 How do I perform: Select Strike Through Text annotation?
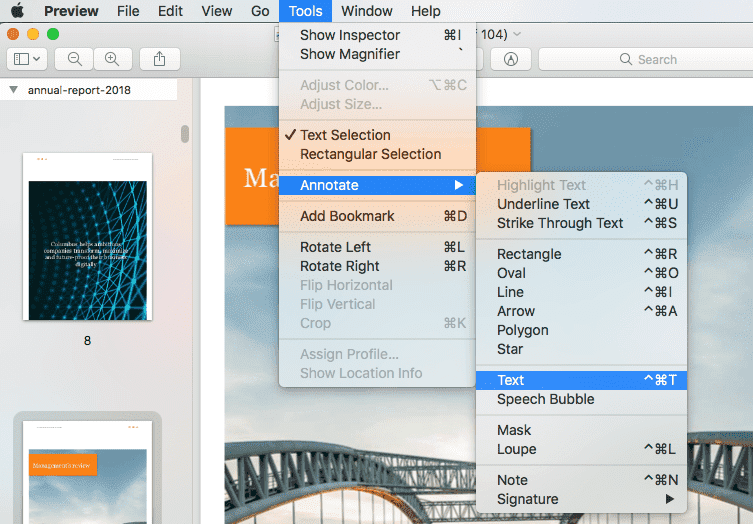[582, 223]
